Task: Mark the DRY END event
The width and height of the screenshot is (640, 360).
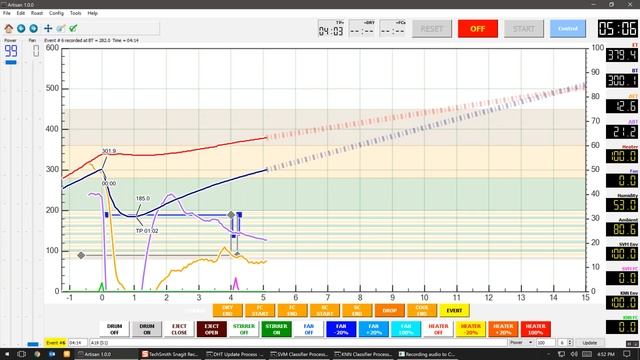Action: [x=227, y=311]
